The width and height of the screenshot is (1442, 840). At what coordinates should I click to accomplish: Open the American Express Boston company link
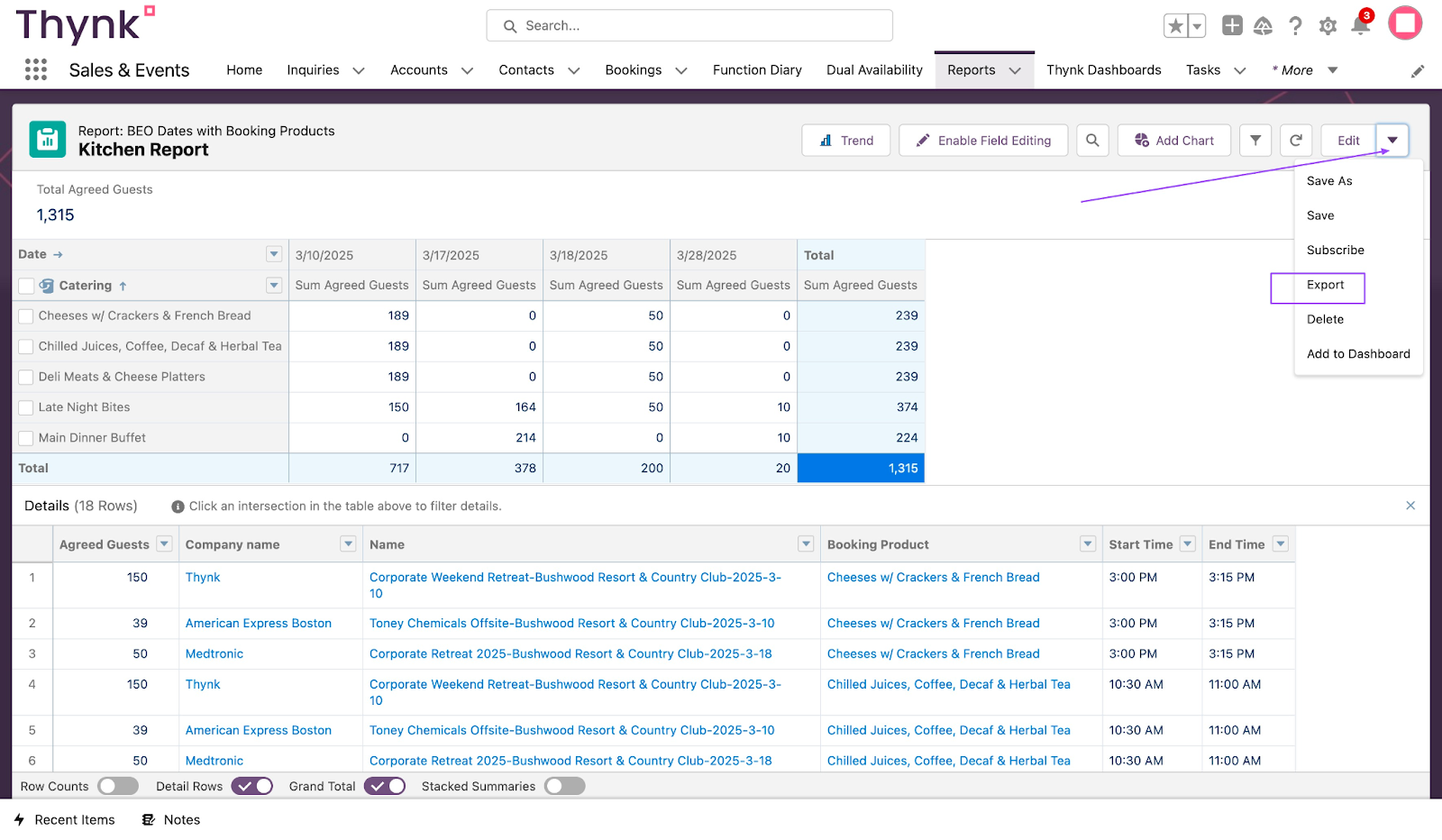click(259, 623)
